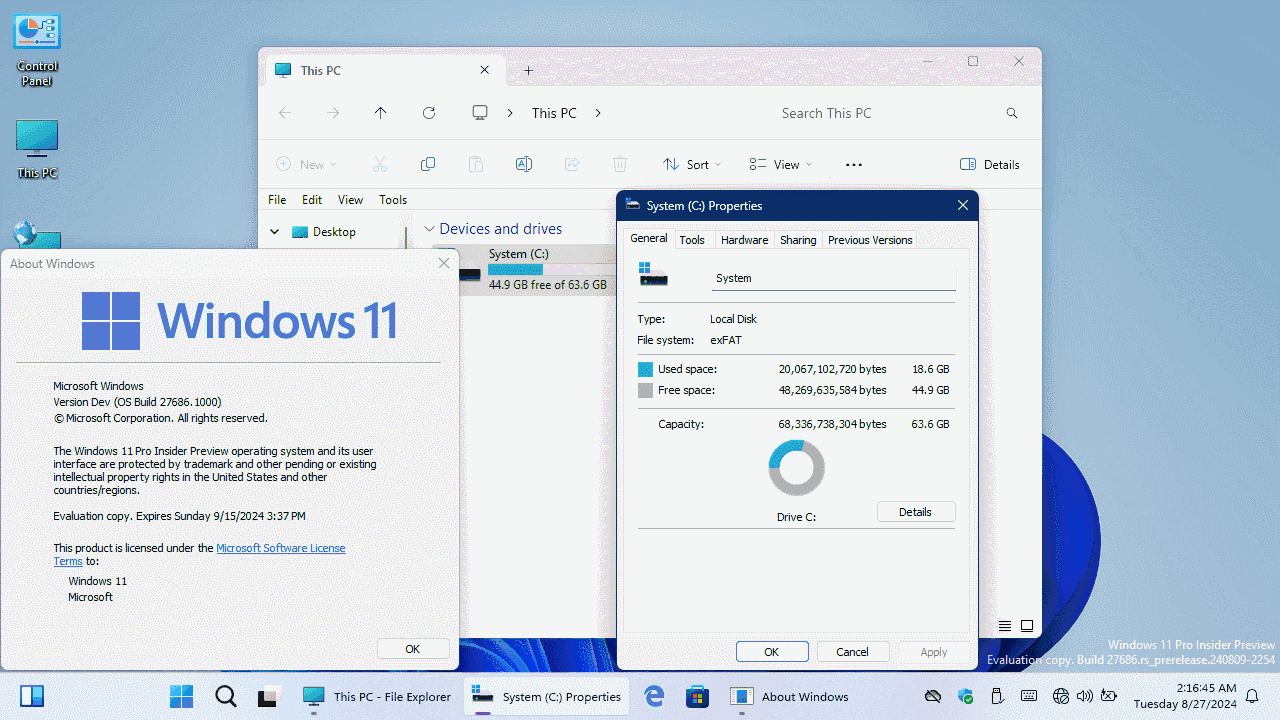Viewport: 1280px width, 720px height.
Task: Open the See more ellipsis menu in Explorer
Action: [x=854, y=165]
